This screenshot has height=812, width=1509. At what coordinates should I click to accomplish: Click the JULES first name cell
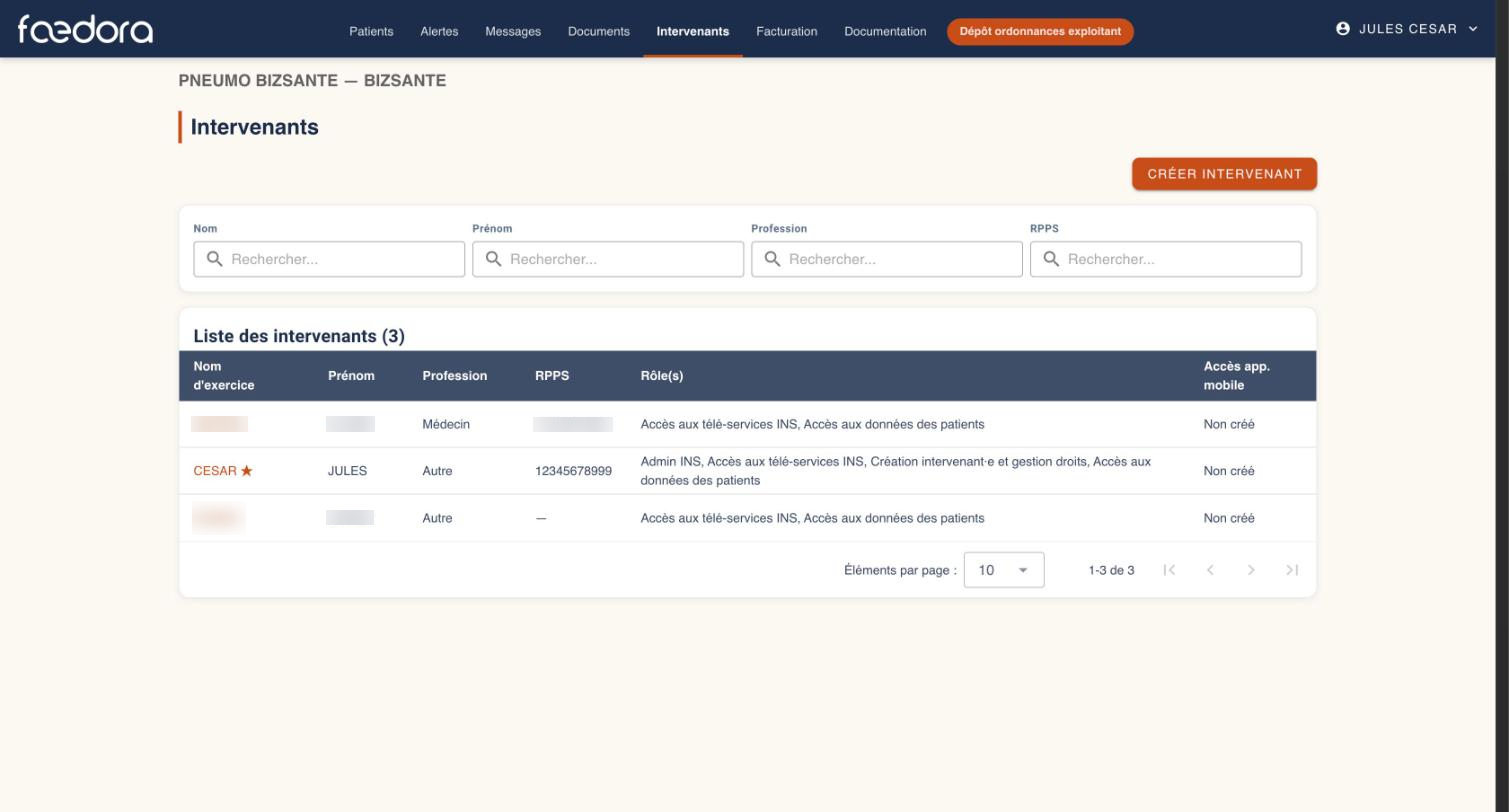(347, 471)
